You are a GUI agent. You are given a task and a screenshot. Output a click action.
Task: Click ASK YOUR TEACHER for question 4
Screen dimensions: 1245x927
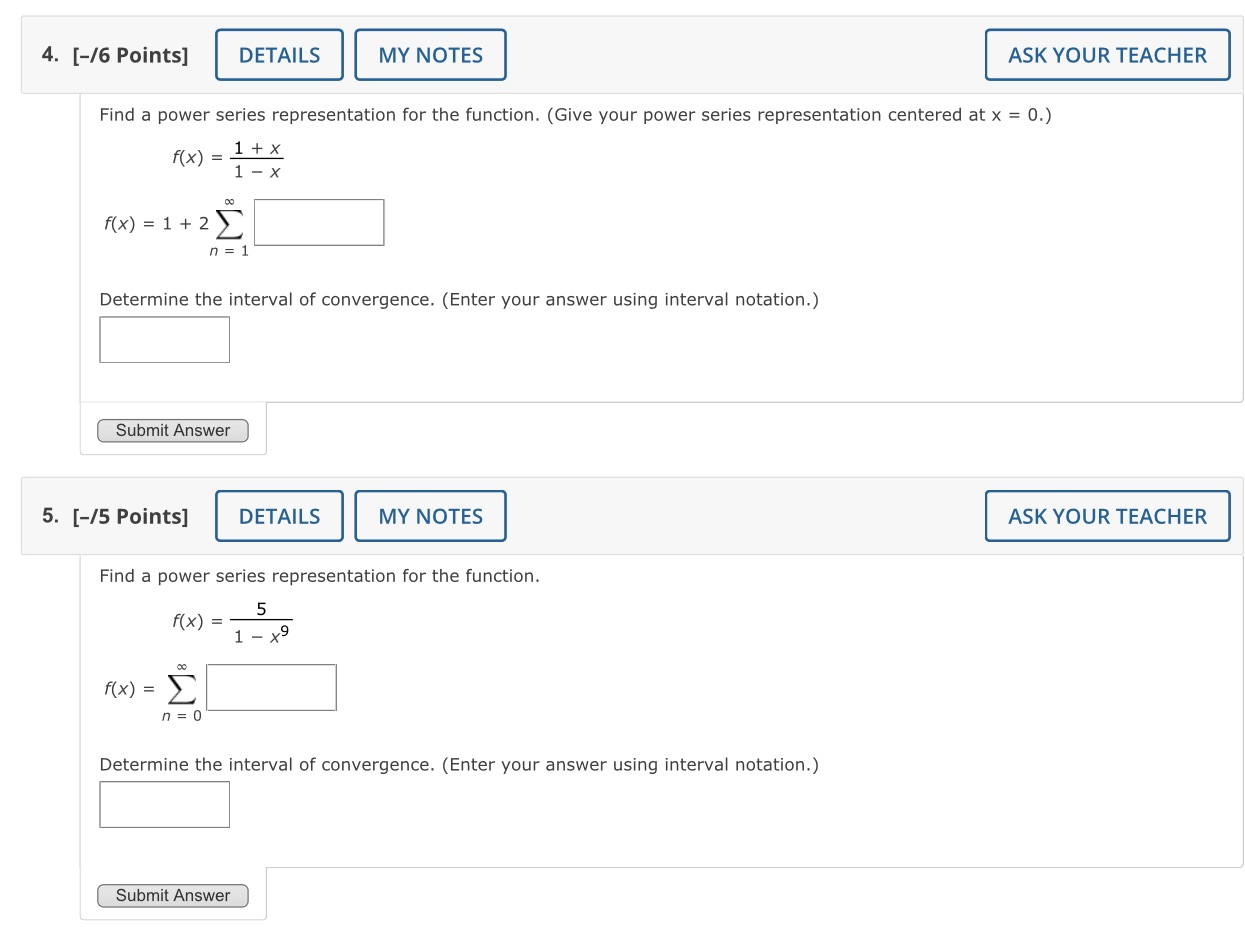[1107, 55]
